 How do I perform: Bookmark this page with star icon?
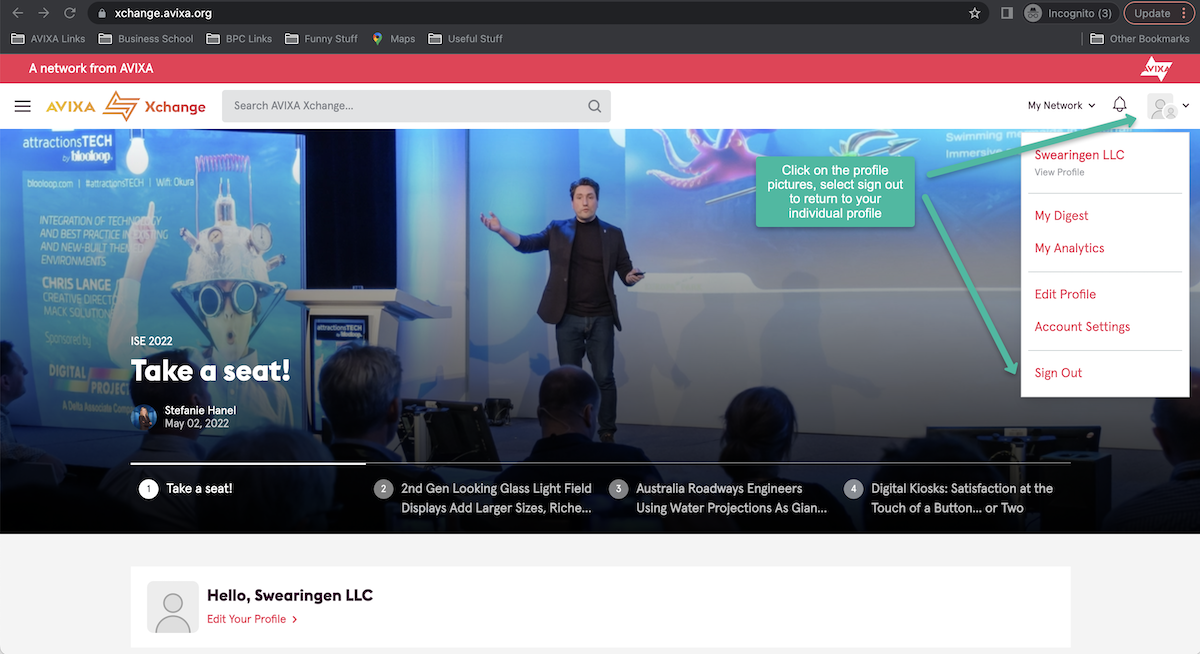[x=975, y=14]
